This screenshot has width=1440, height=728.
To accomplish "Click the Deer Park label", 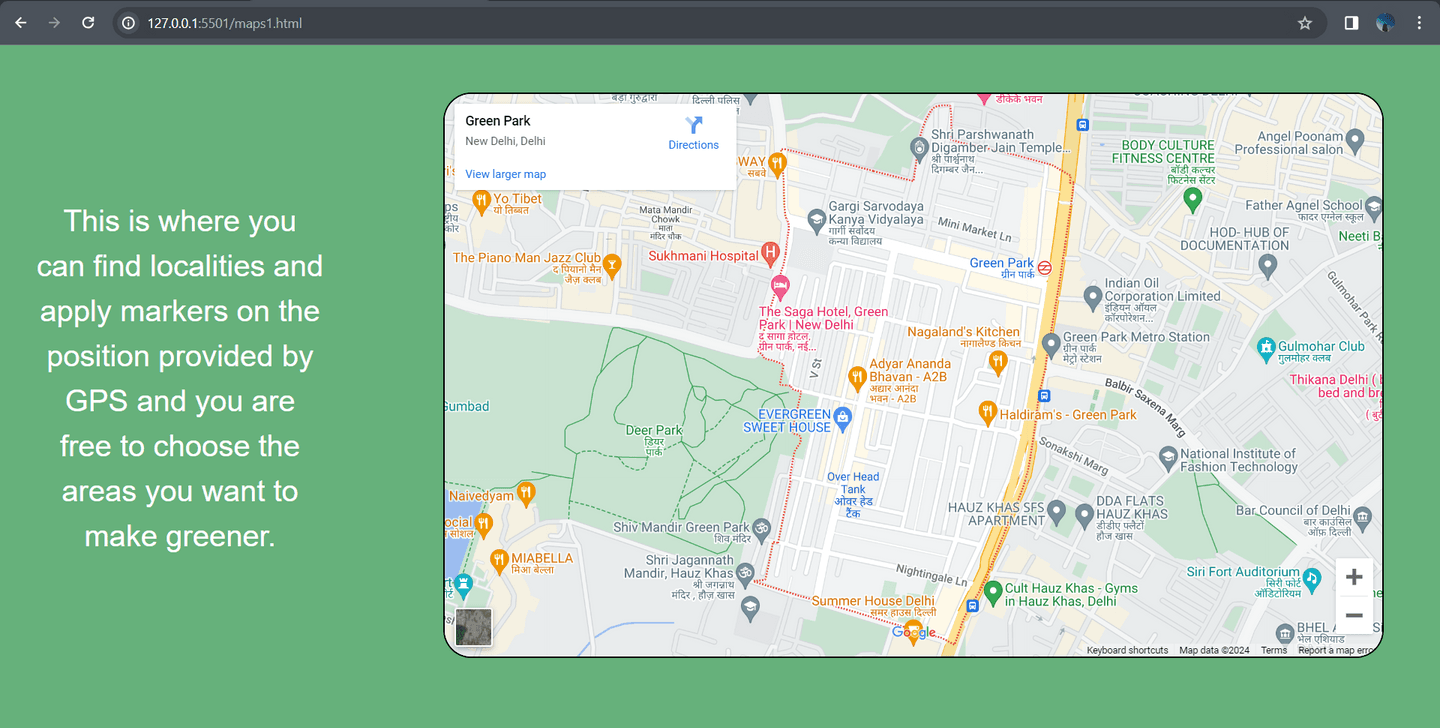I will click(x=654, y=440).
